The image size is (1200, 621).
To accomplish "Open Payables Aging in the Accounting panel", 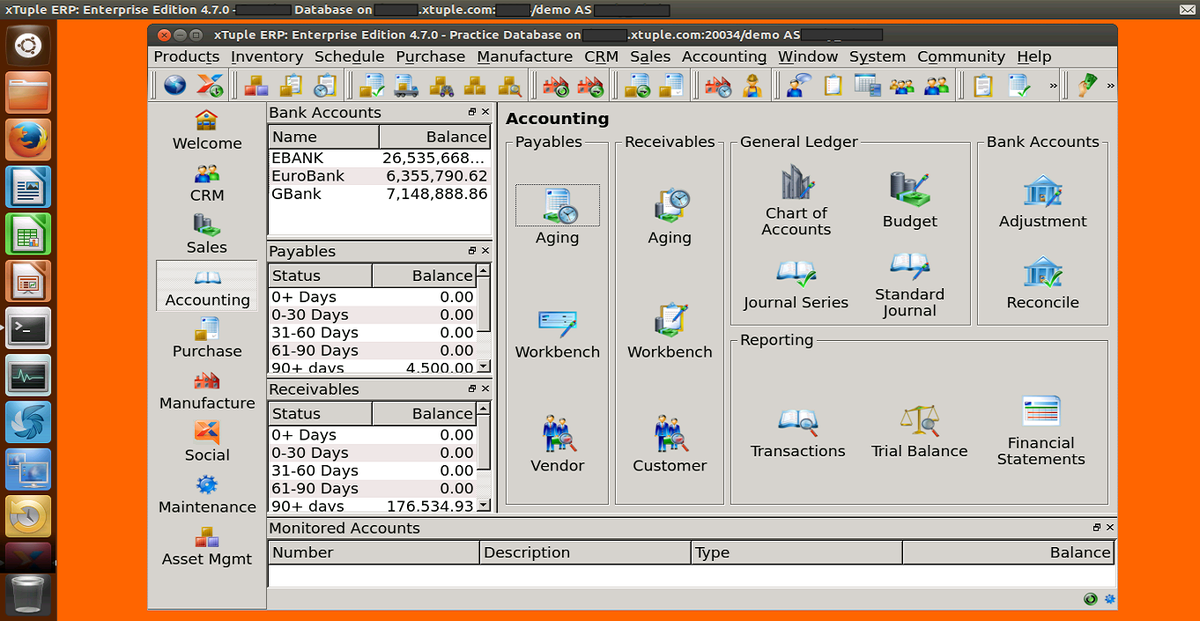I will [557, 214].
